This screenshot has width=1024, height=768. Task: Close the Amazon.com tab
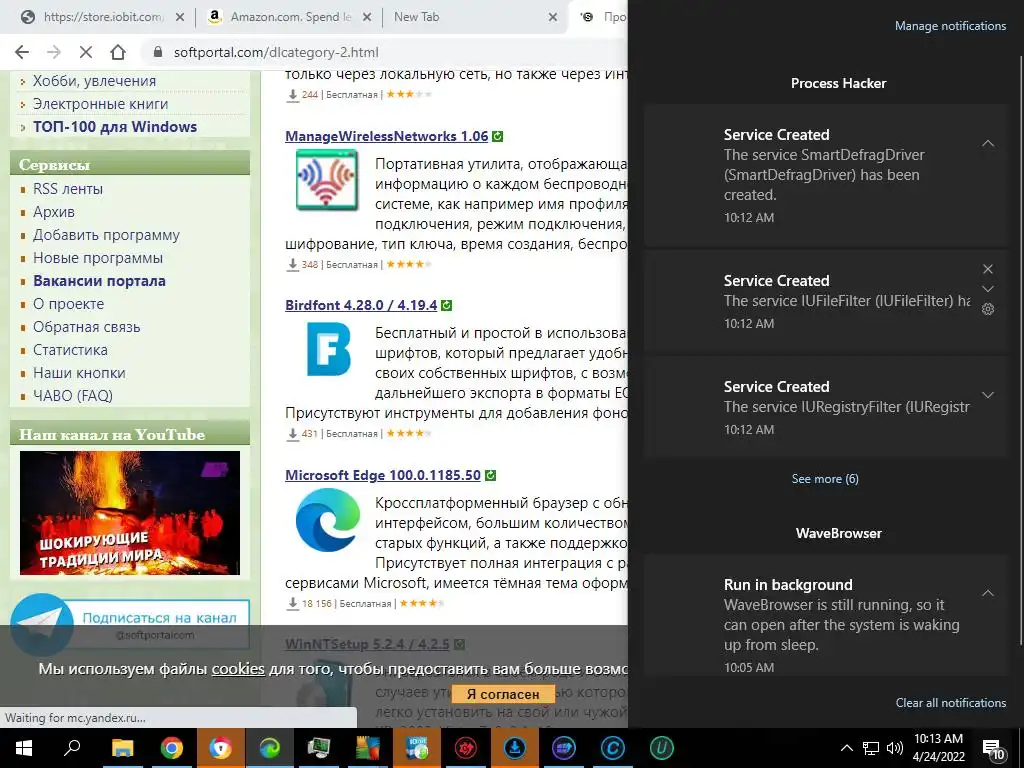tap(367, 18)
